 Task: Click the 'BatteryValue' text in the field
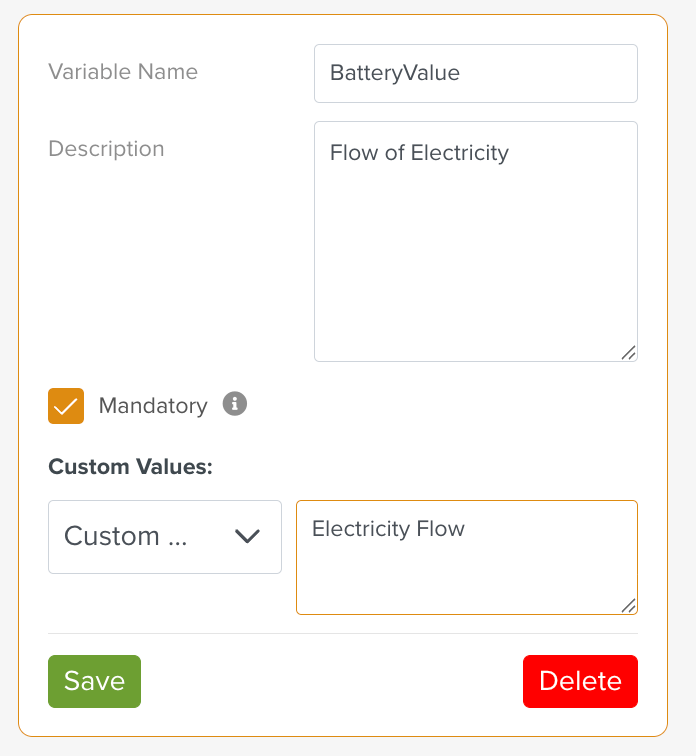click(395, 73)
